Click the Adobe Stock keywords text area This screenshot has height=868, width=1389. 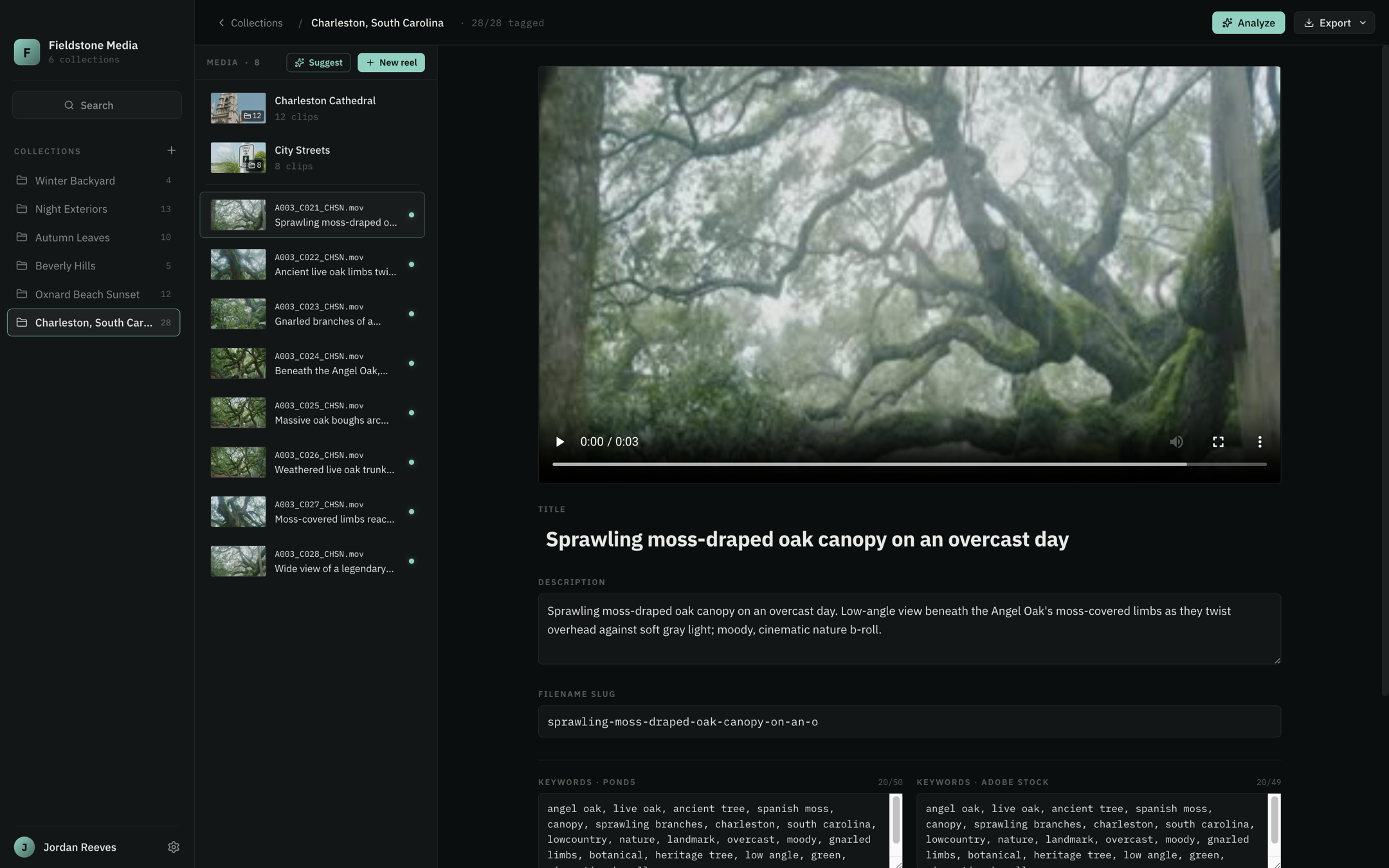coord(1092,831)
